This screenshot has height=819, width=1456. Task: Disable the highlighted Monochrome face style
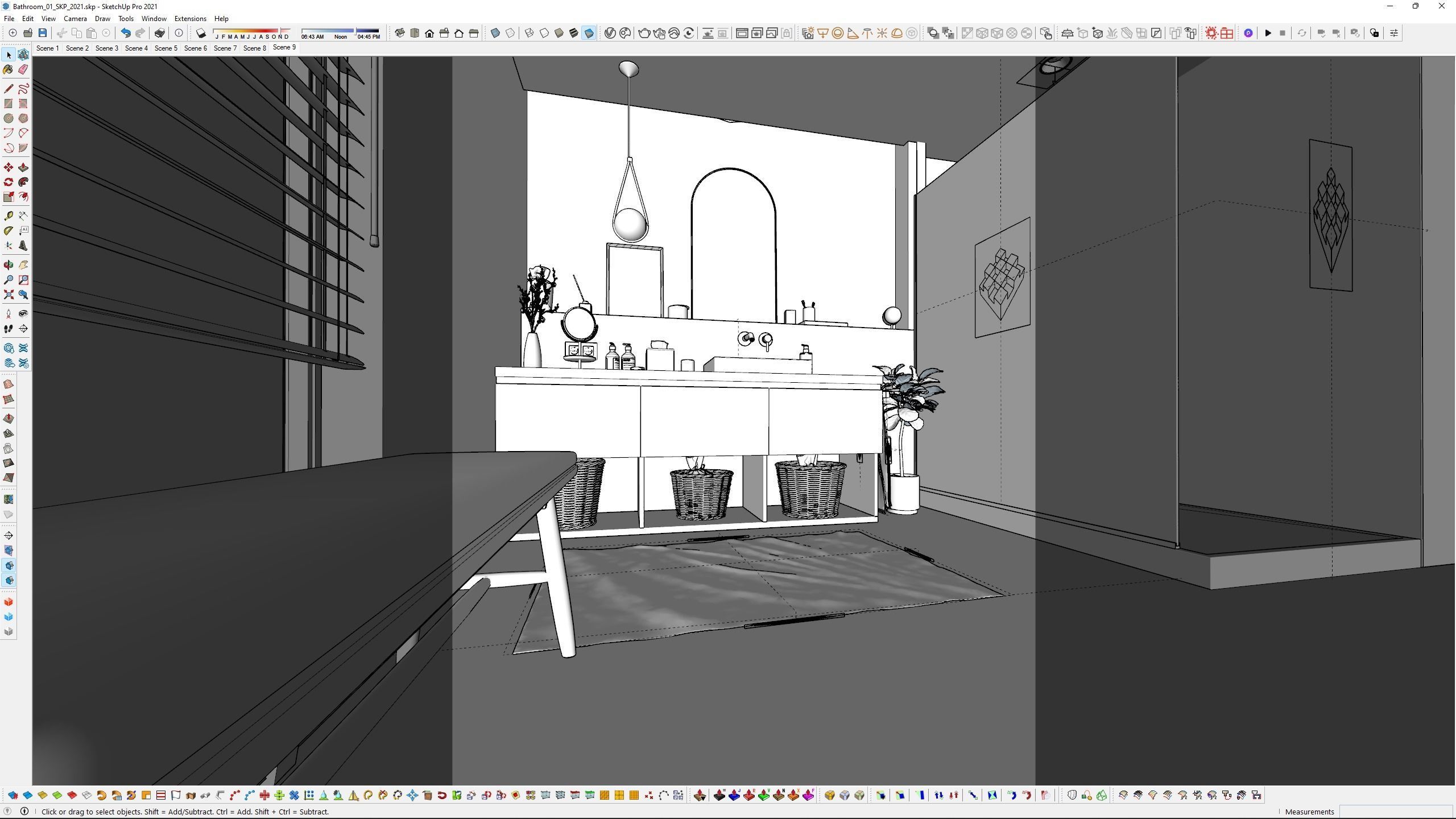click(589, 33)
